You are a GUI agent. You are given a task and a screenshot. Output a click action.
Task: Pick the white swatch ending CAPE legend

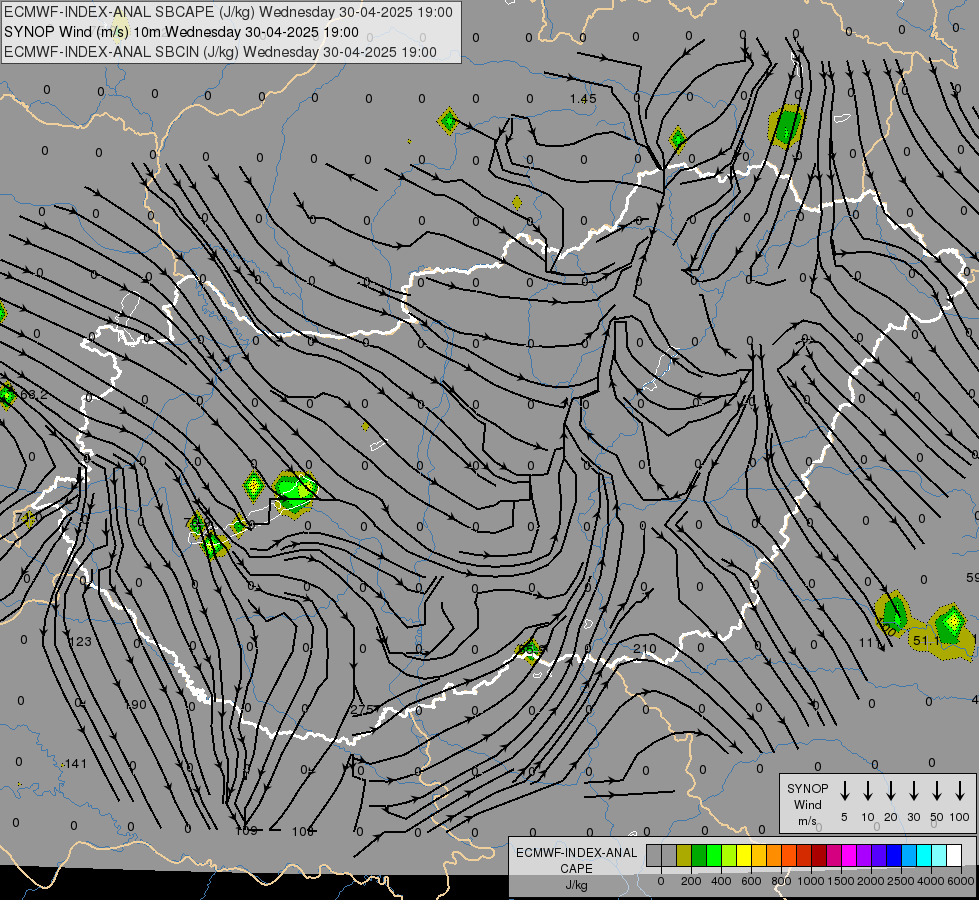954,855
